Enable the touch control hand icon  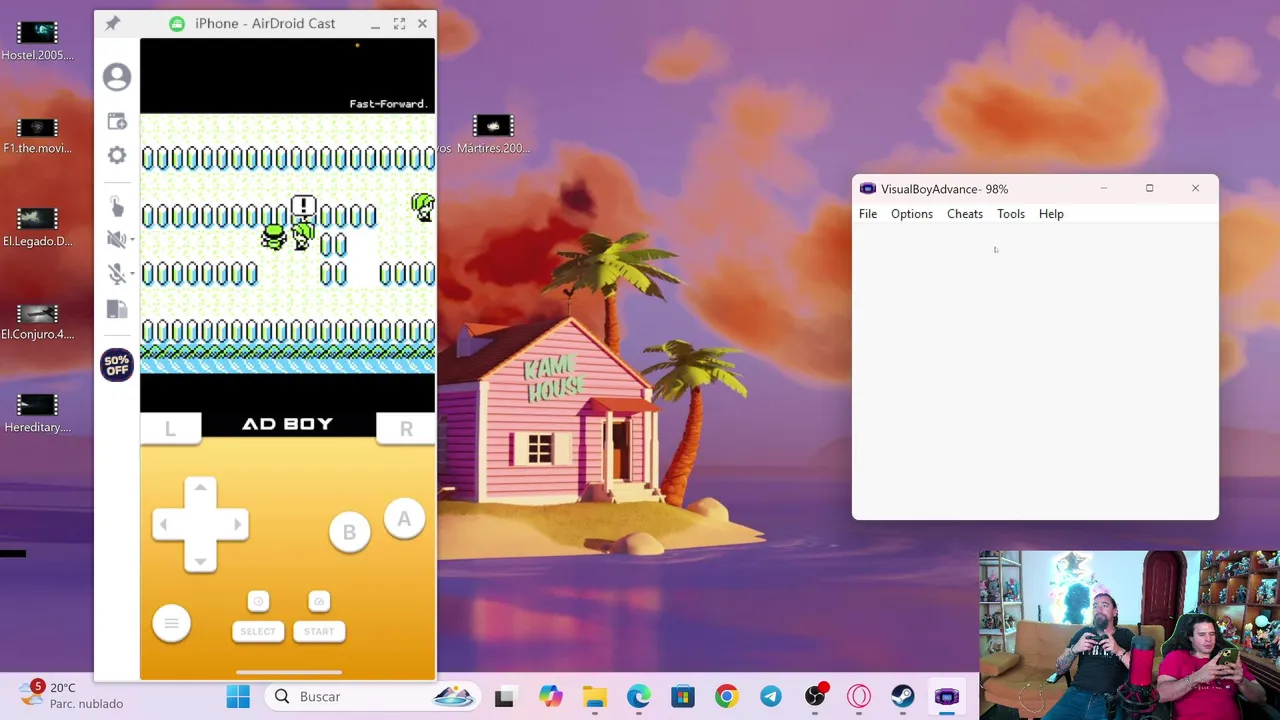[117, 206]
